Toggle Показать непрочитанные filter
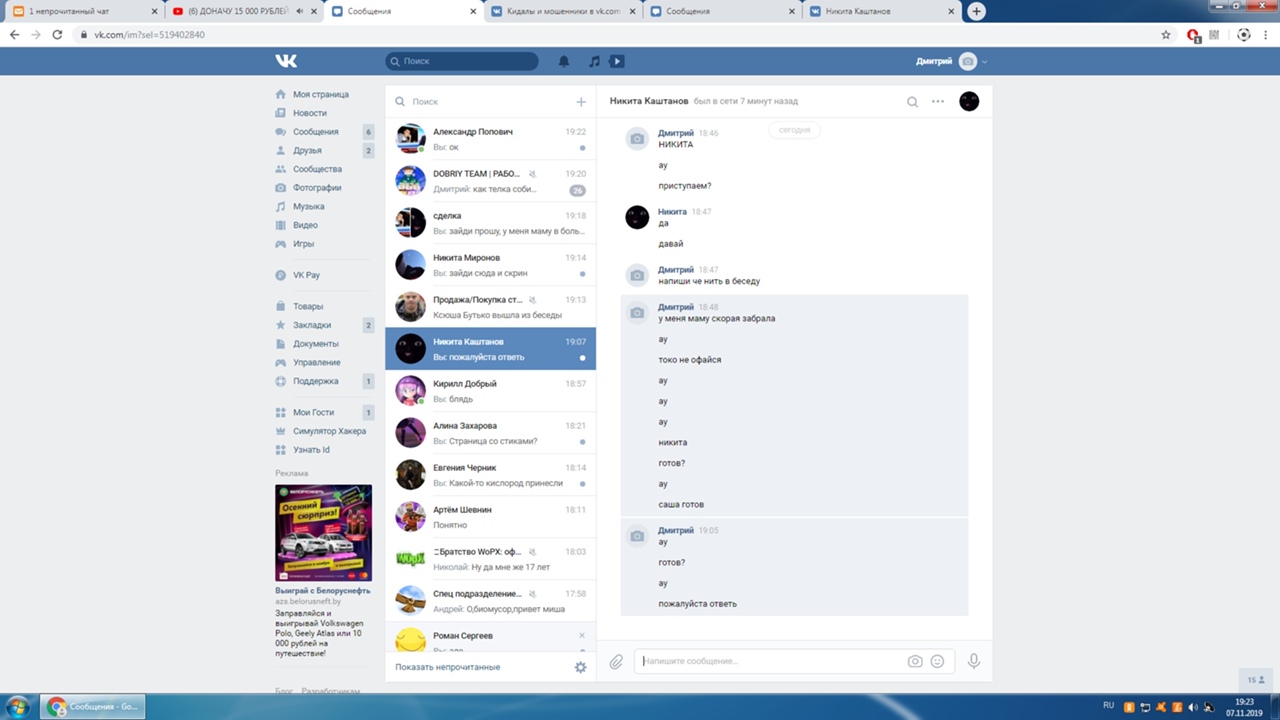1280x720 pixels. coord(447,667)
